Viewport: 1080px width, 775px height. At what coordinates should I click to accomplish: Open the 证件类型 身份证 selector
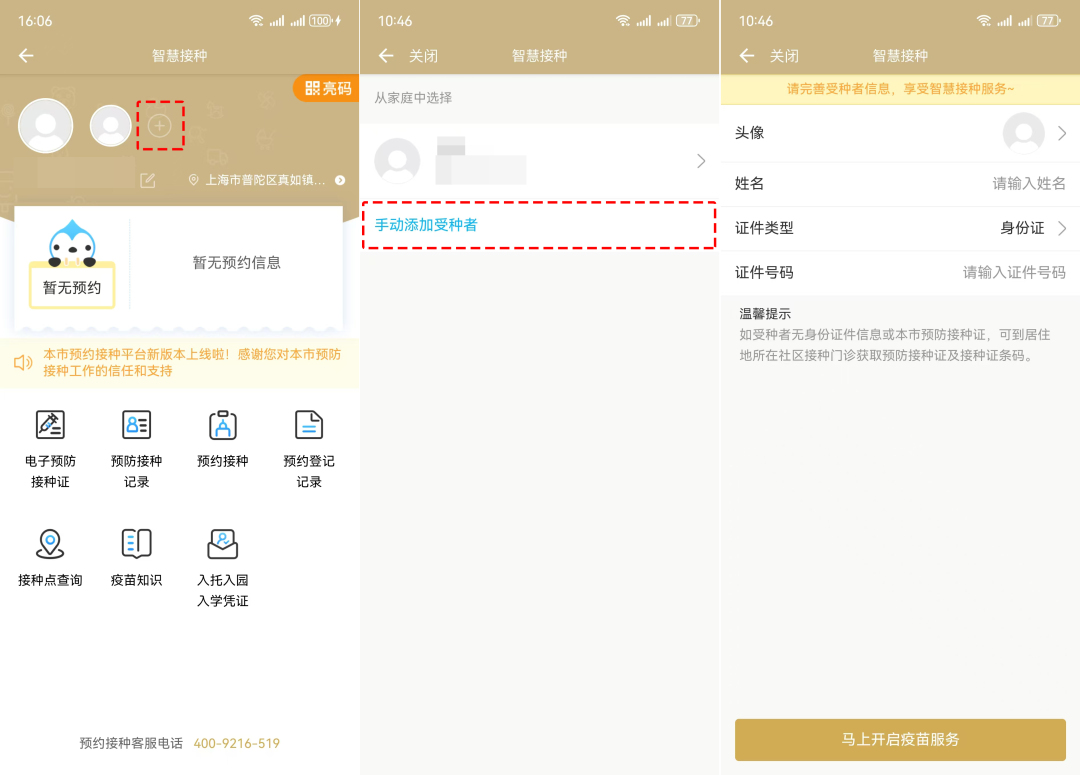pyautogui.click(x=1032, y=228)
